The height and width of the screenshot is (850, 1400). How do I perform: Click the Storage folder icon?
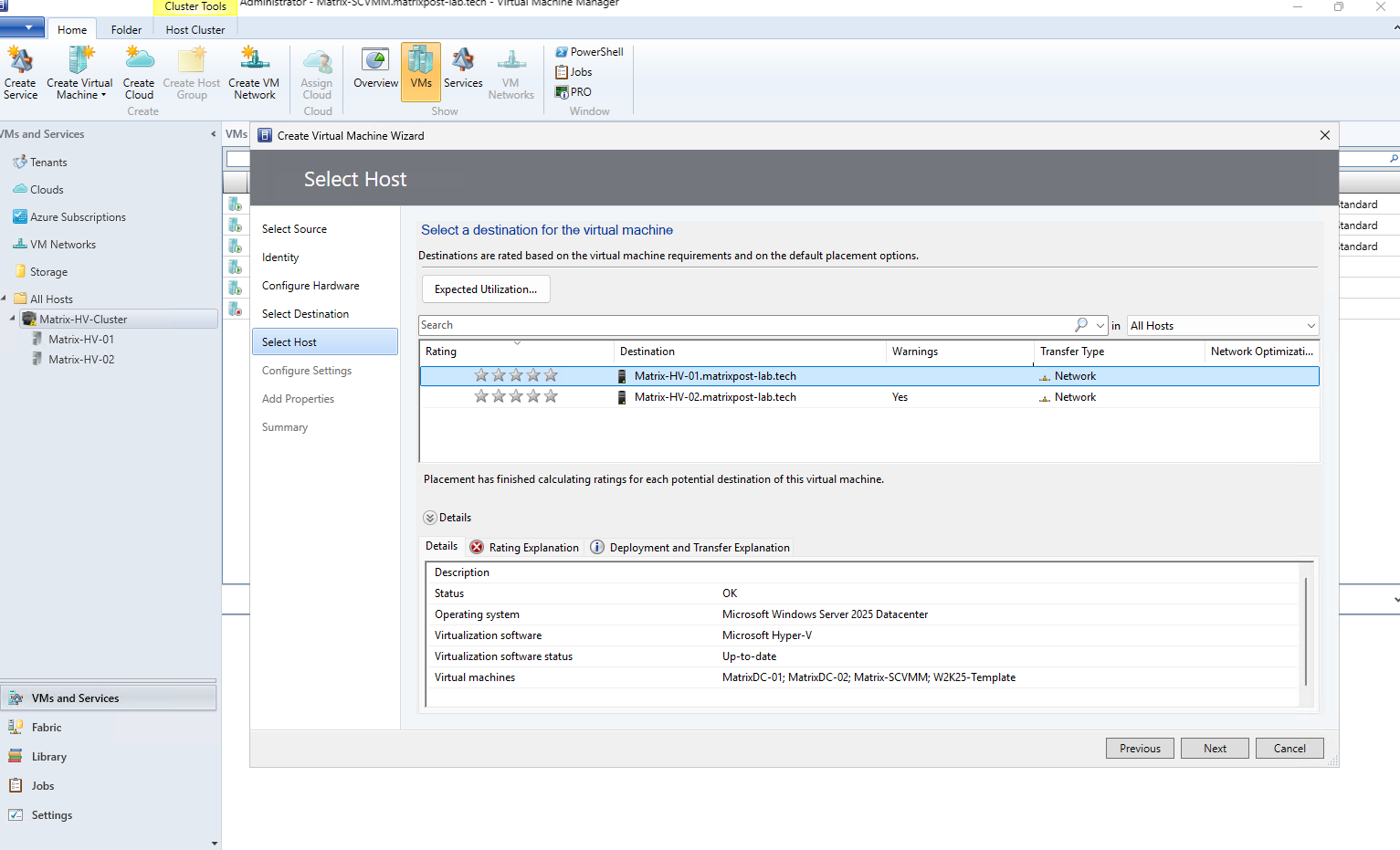point(19,272)
